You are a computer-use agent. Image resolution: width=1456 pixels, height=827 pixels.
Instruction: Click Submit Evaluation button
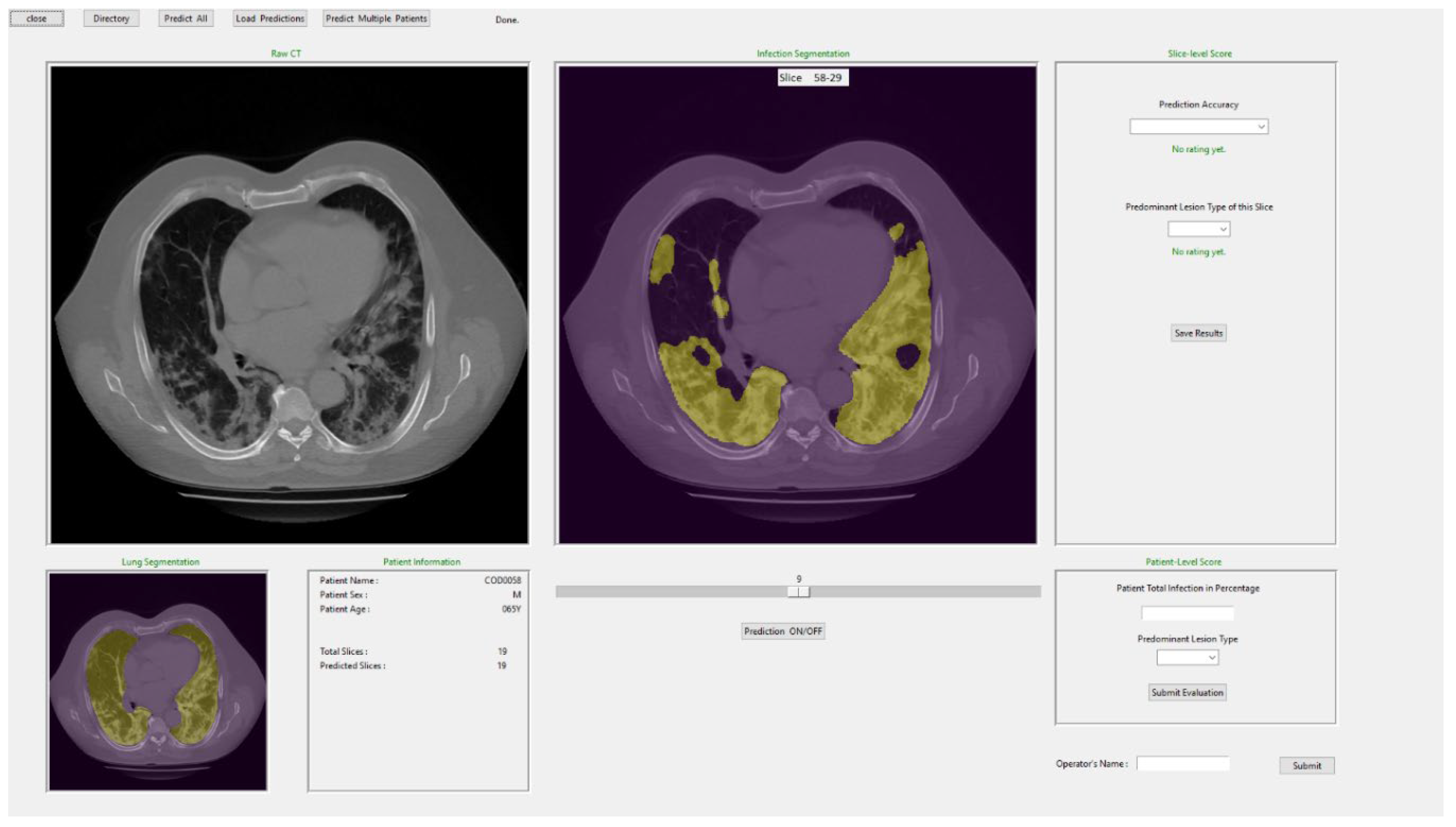click(x=1187, y=692)
